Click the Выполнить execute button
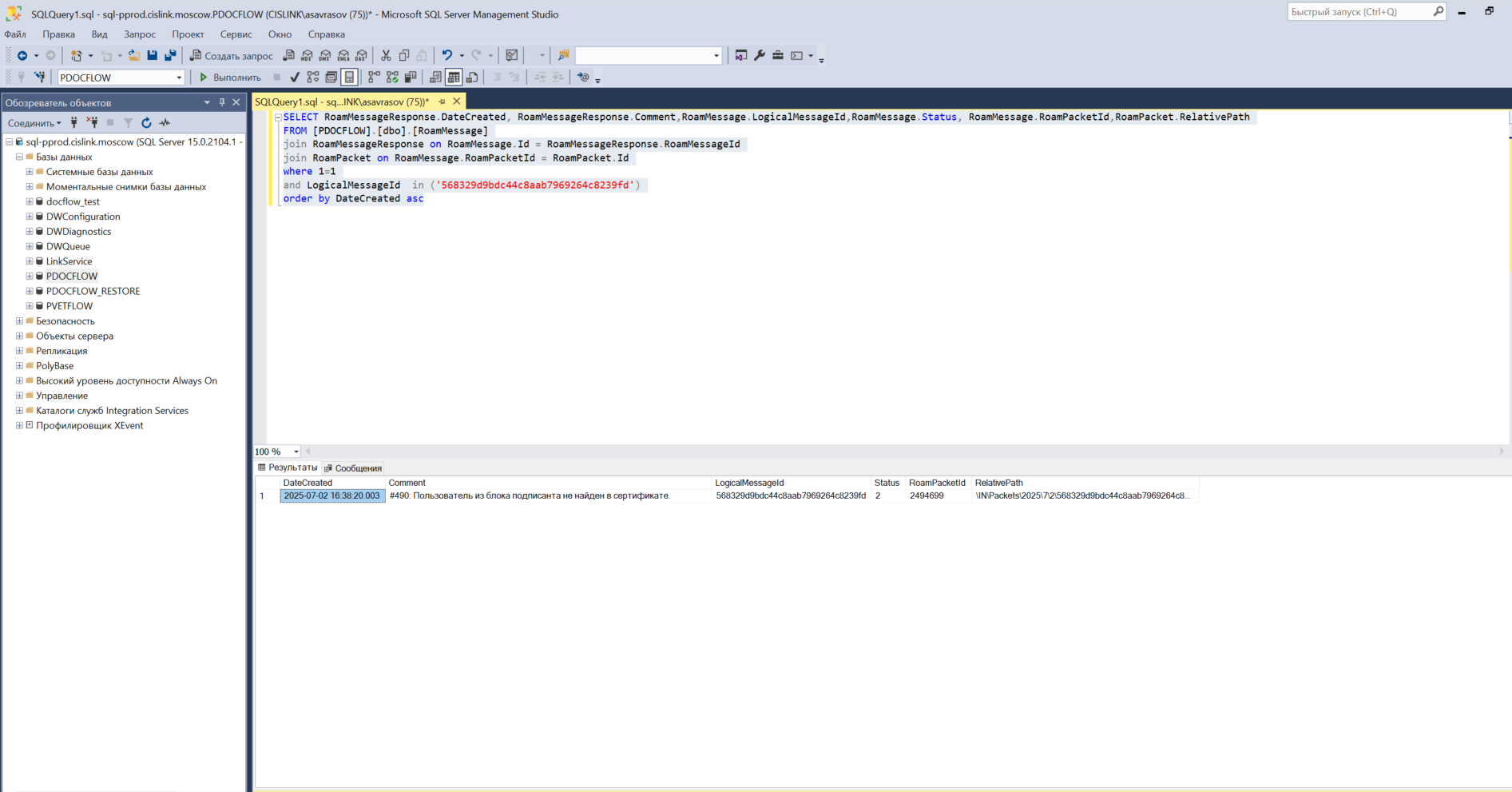 click(230, 78)
